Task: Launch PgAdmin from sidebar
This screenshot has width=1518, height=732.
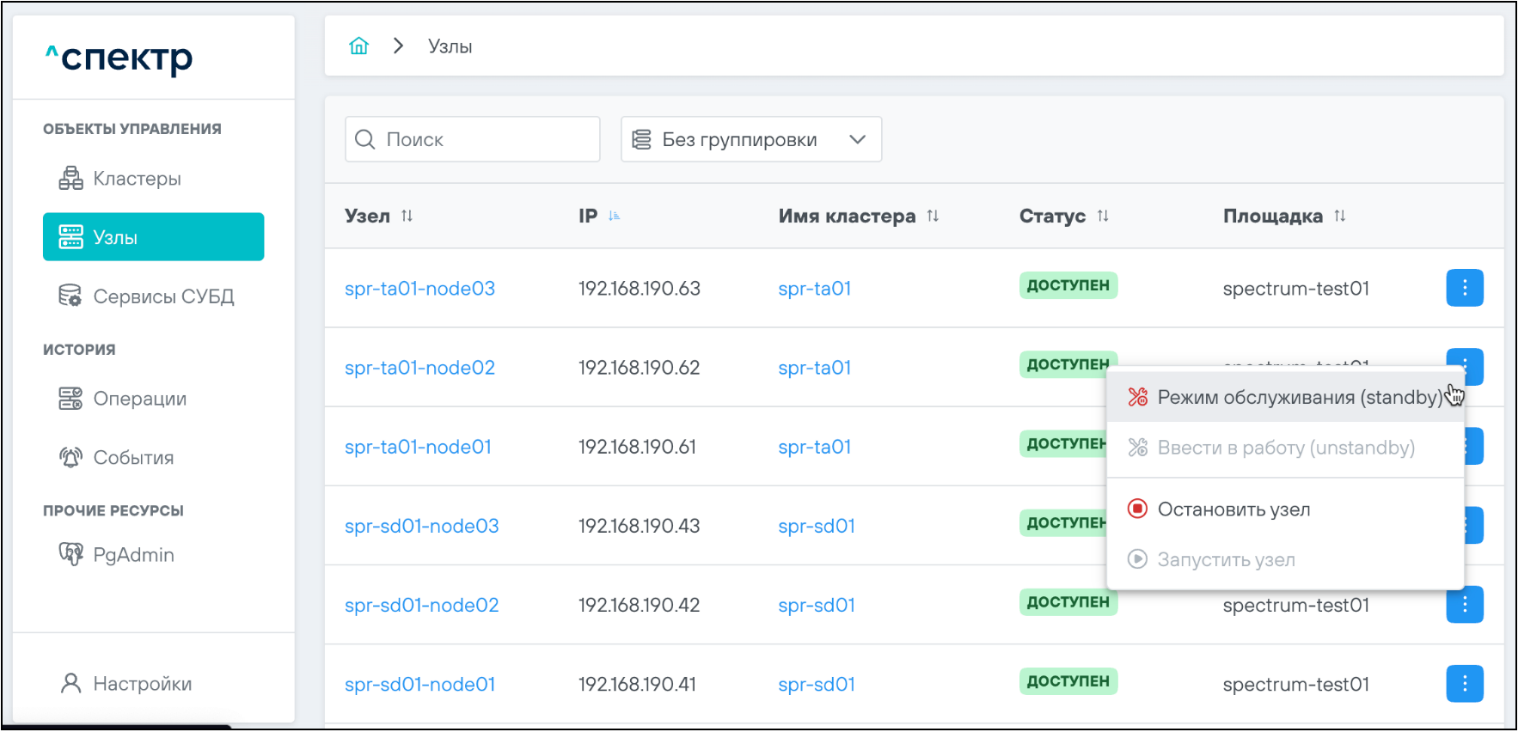Action: (x=133, y=555)
